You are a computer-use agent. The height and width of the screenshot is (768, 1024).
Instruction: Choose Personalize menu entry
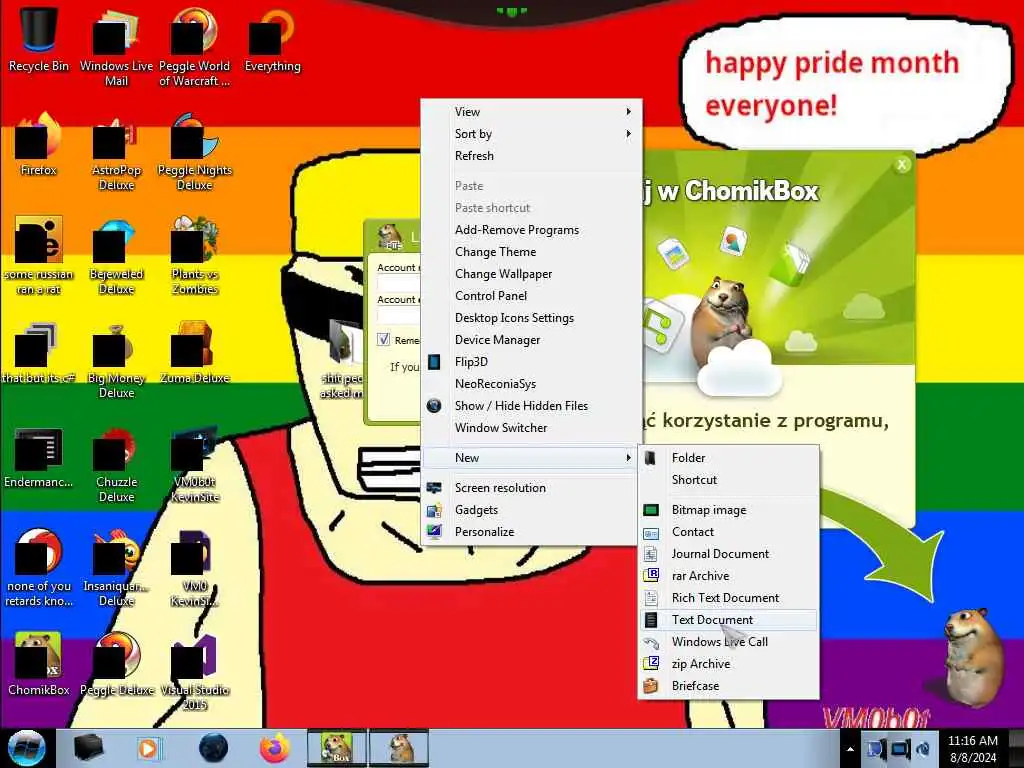pos(530,532)
